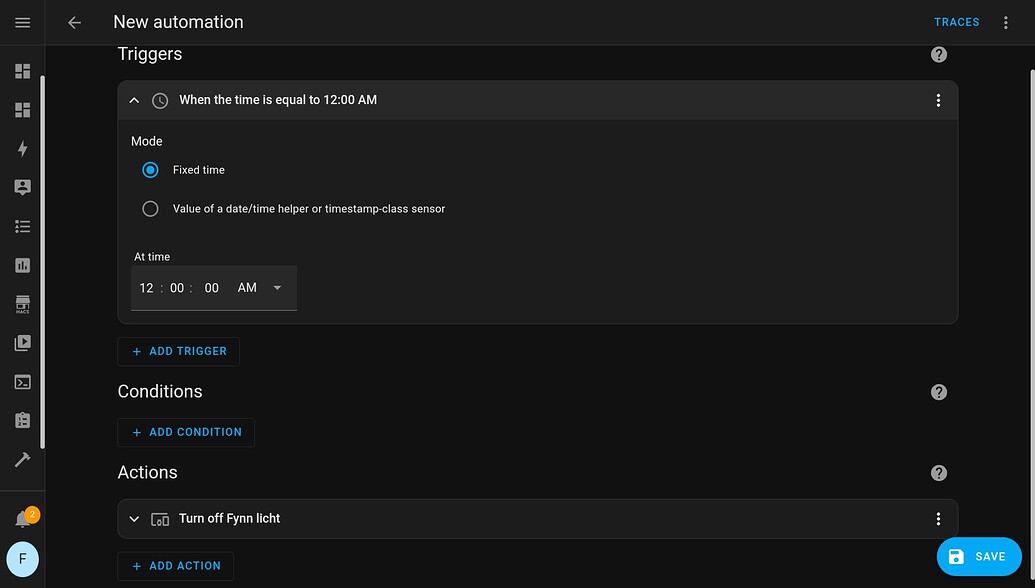Image resolution: width=1035 pixels, height=588 pixels.
Task: Open Developer Tools via the wrench icon
Action: 22,459
